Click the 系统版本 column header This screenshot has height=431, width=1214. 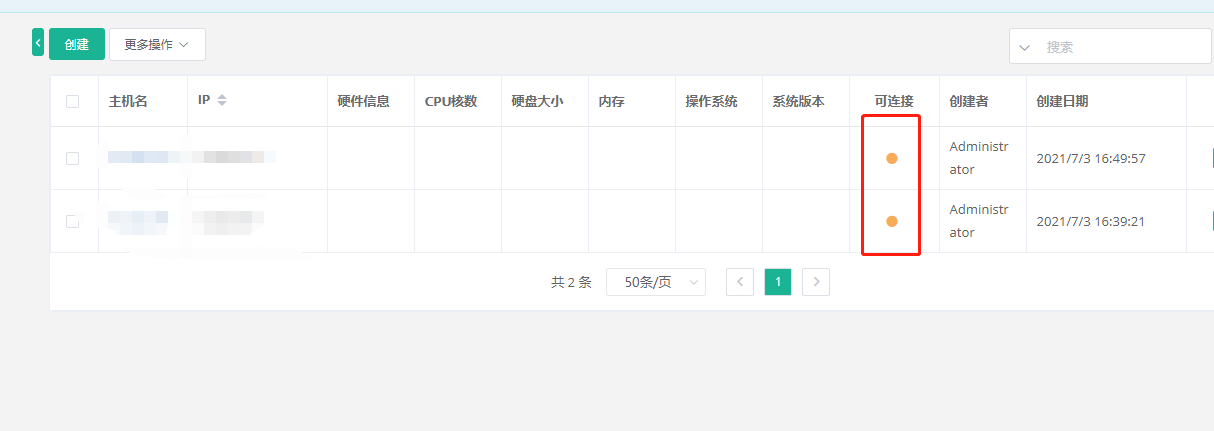(x=798, y=101)
